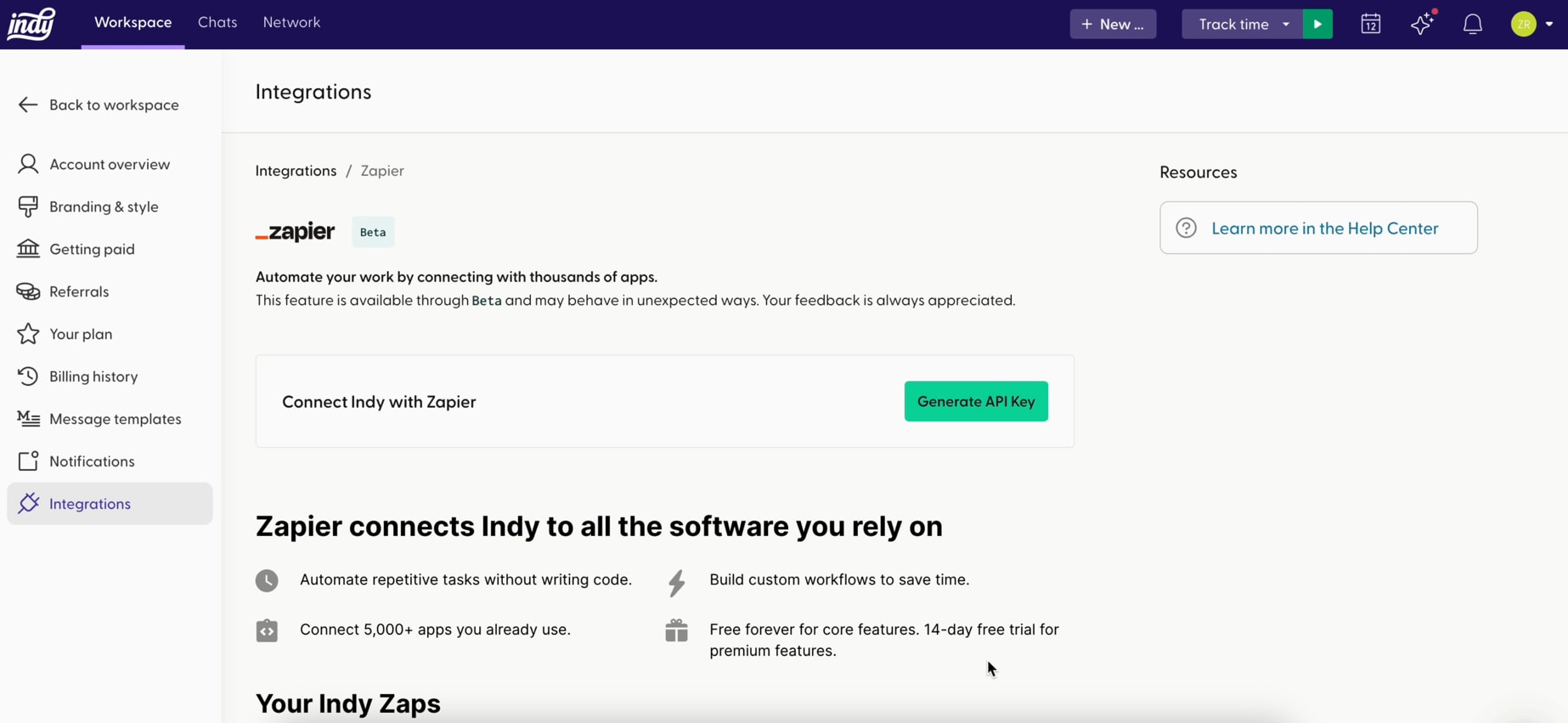The image size is (1568, 723).
Task: Click the Help Center question mark icon
Action: click(1187, 228)
